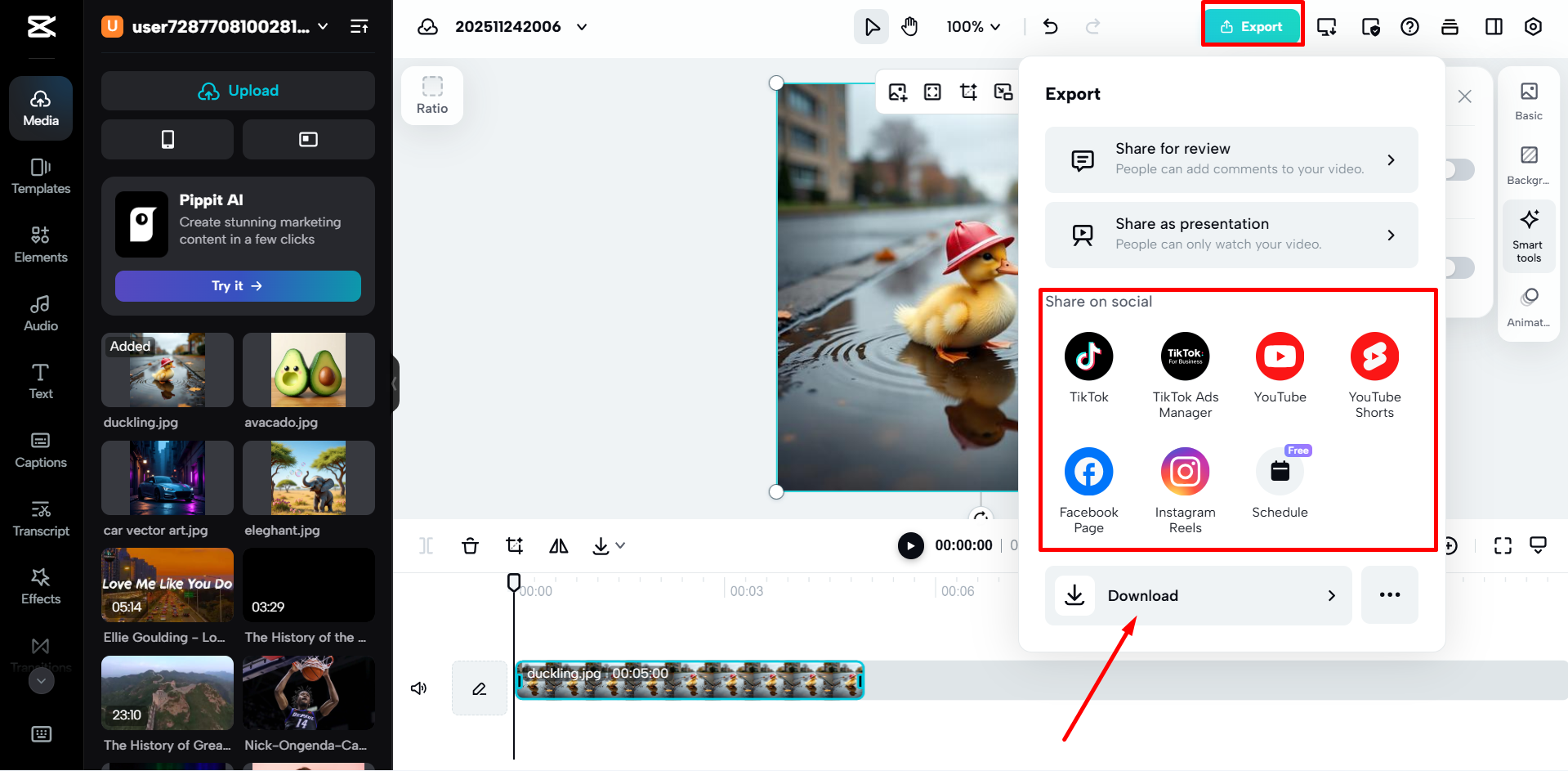The width and height of the screenshot is (1568, 771).
Task: Open the Text sidebar panel
Action: [41, 381]
